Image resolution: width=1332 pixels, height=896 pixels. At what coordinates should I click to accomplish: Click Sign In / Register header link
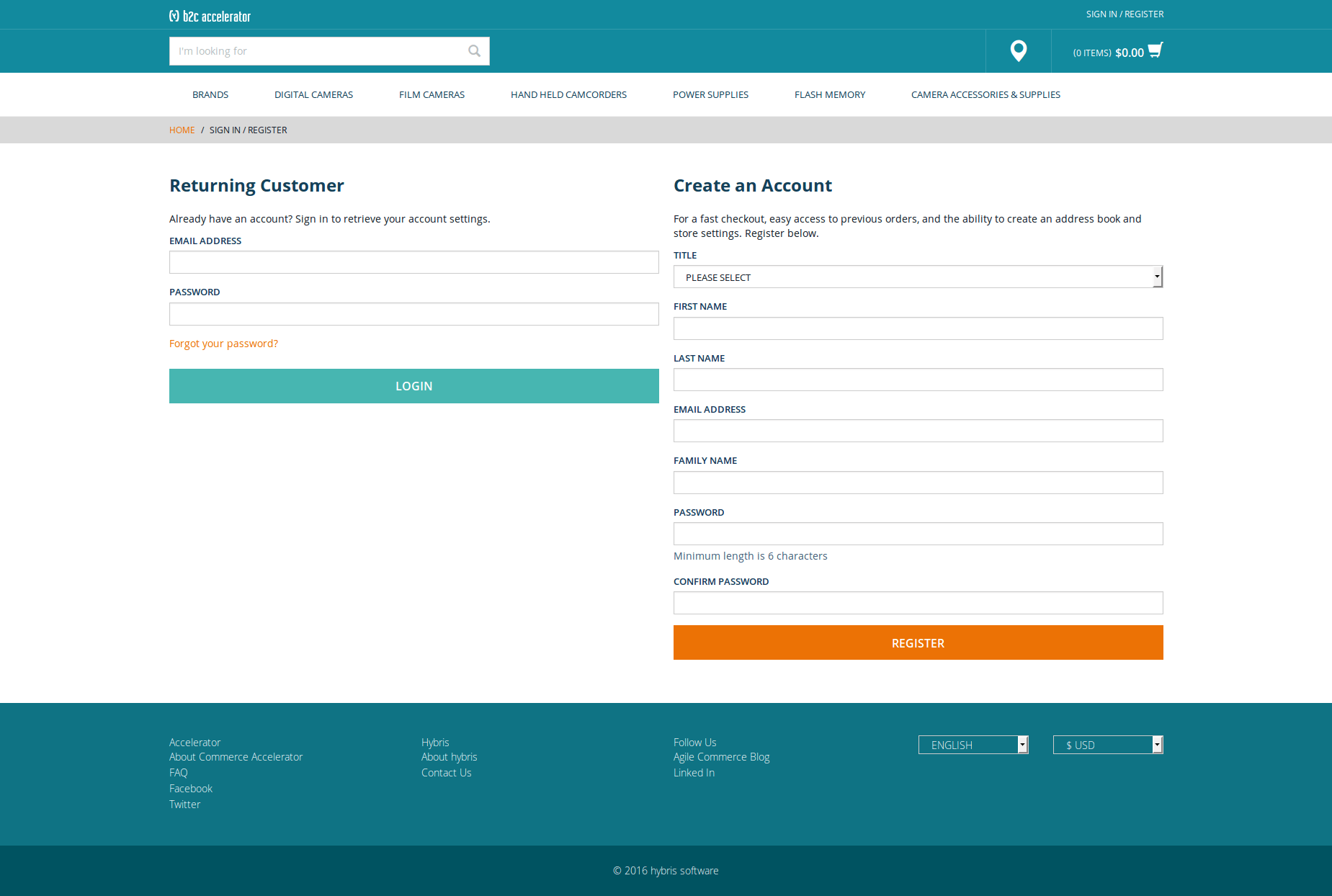coord(1125,14)
